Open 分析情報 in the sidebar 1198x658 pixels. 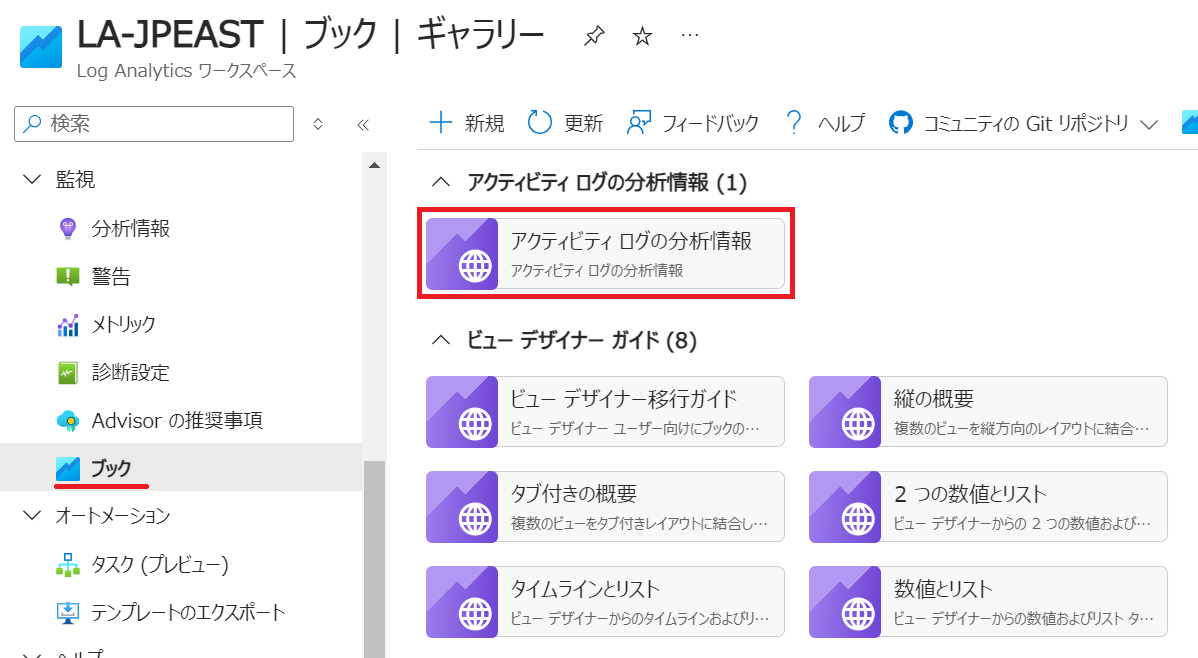131,229
